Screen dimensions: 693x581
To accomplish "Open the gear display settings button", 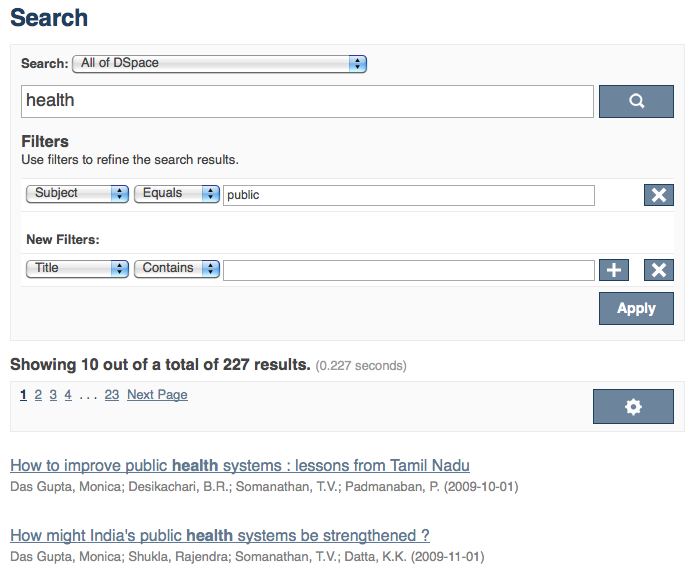I will pos(632,406).
